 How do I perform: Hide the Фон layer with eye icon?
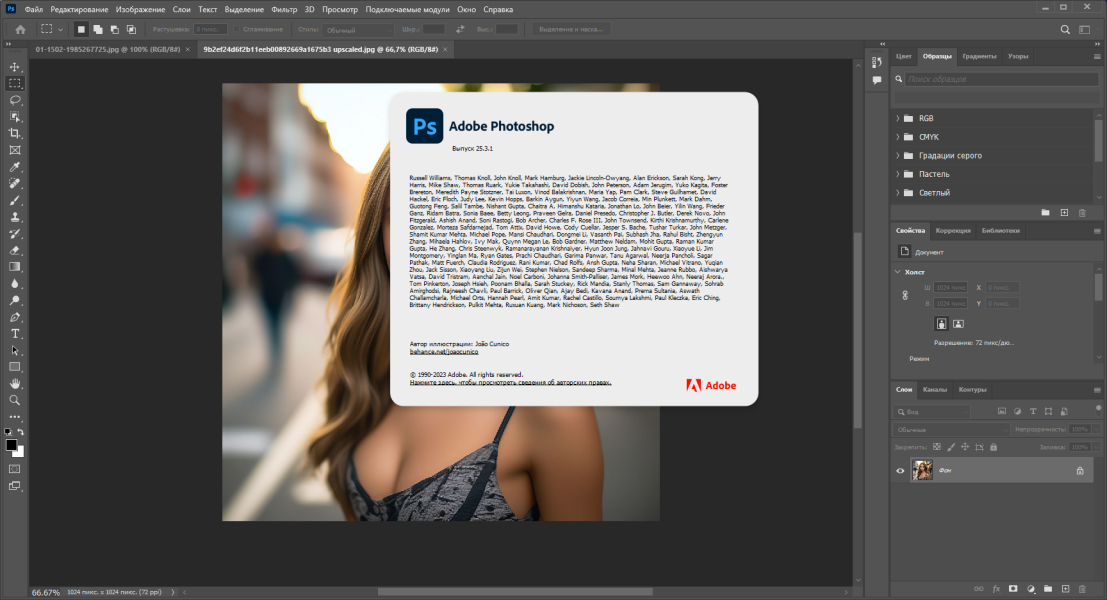pyautogui.click(x=900, y=471)
